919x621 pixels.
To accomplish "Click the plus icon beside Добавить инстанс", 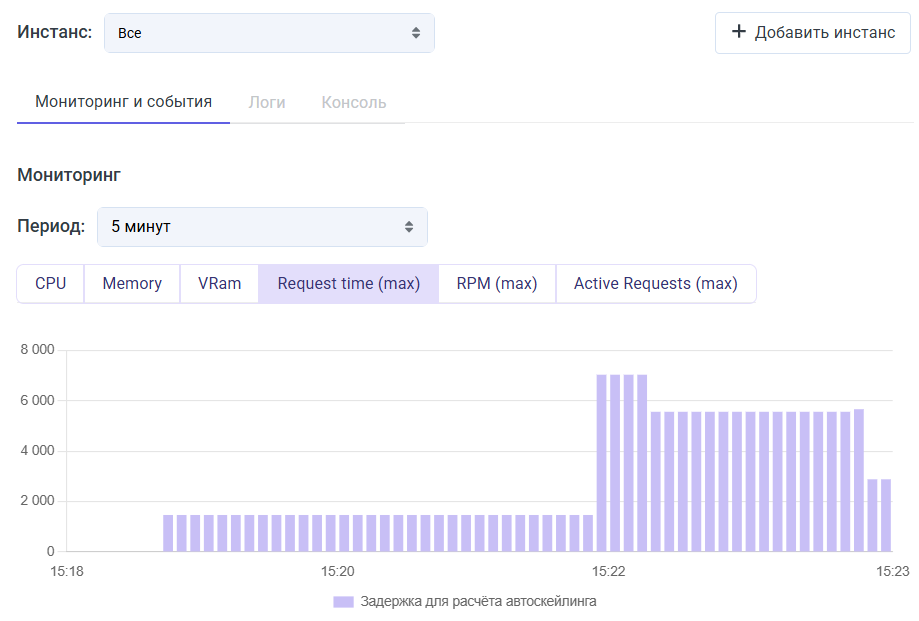I will 739,32.
